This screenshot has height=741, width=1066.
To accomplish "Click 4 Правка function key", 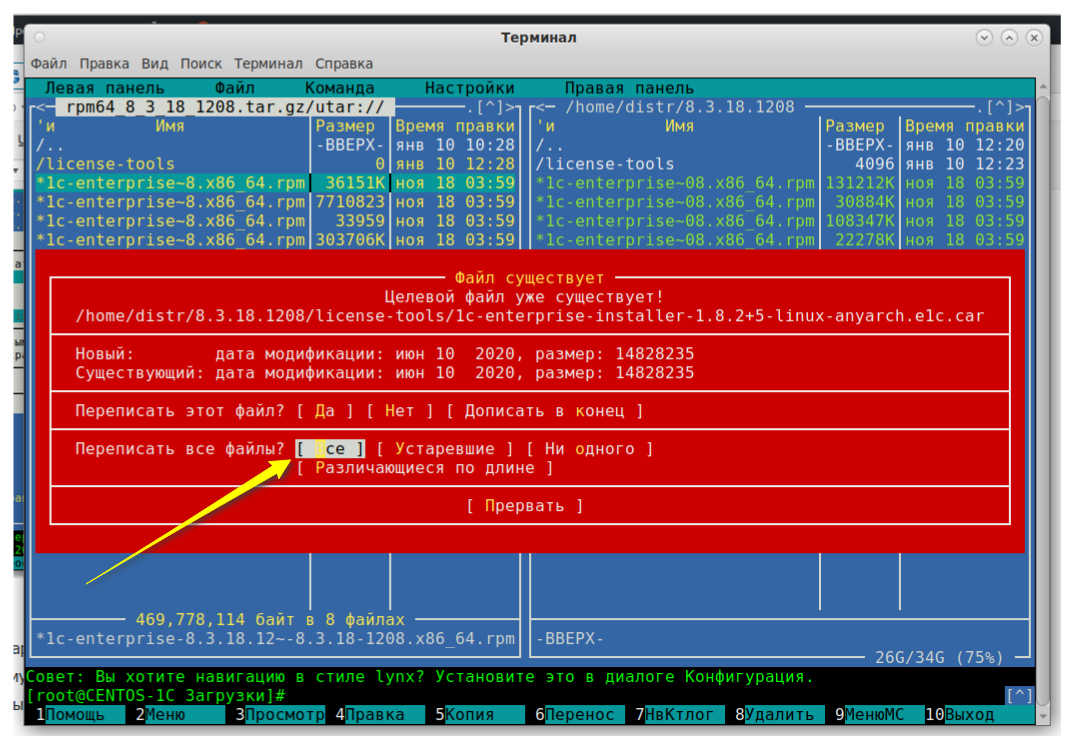I will 379,714.
